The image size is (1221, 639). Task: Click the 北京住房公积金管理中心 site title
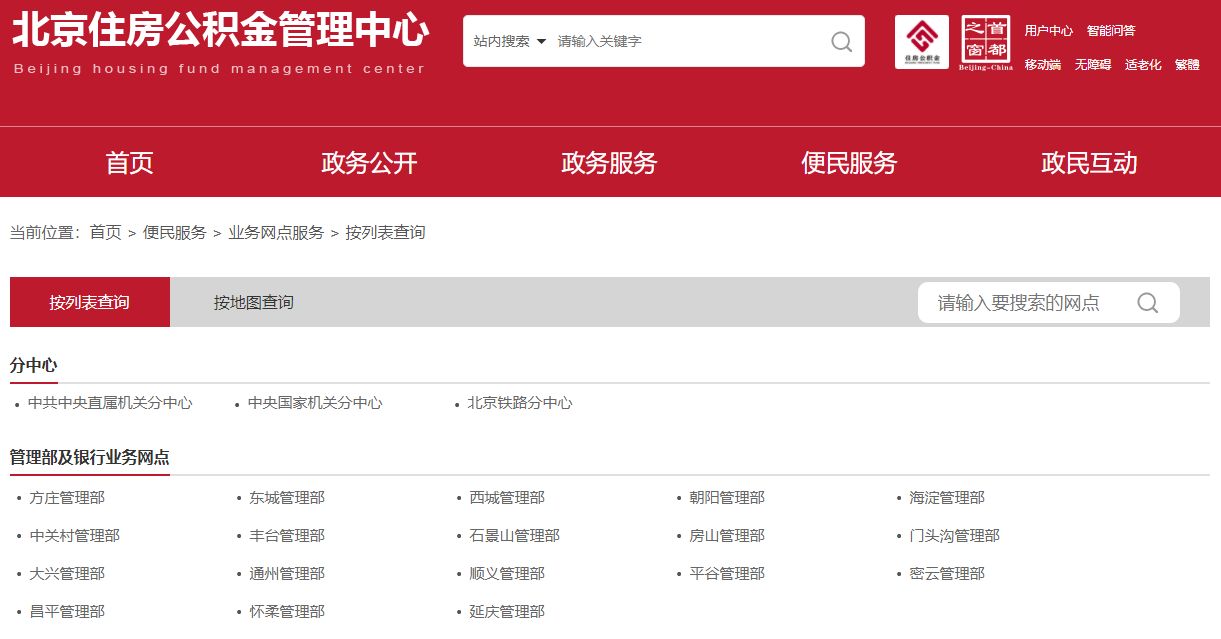(x=220, y=31)
